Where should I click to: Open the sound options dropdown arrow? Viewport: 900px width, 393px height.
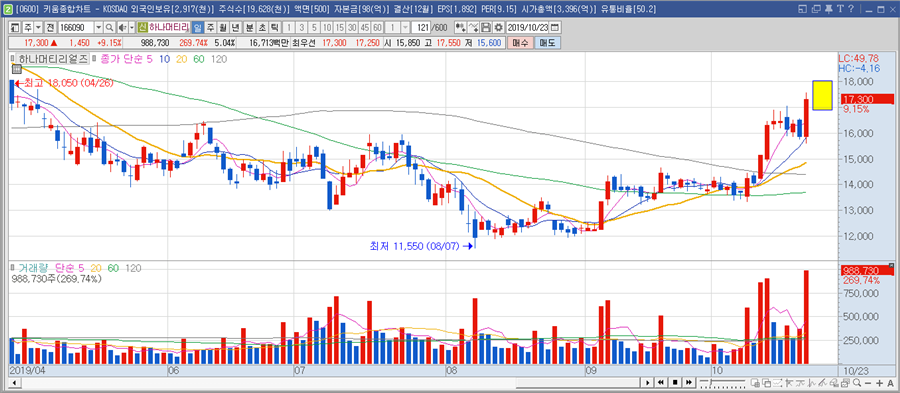[x=131, y=28]
